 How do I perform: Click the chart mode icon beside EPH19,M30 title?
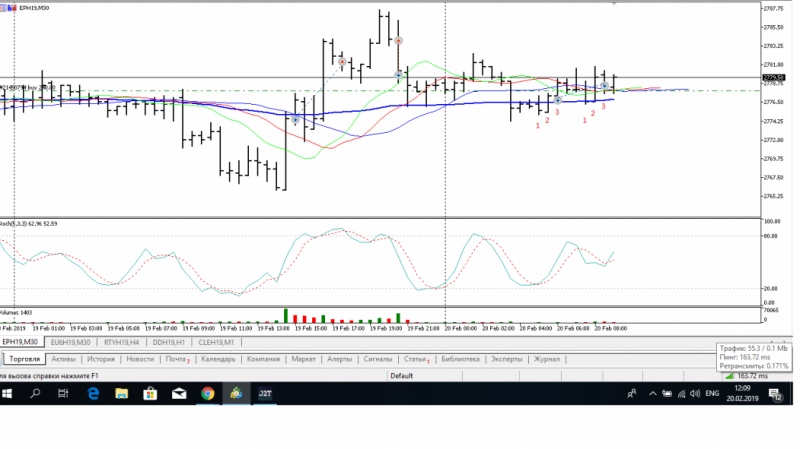[10, 8]
